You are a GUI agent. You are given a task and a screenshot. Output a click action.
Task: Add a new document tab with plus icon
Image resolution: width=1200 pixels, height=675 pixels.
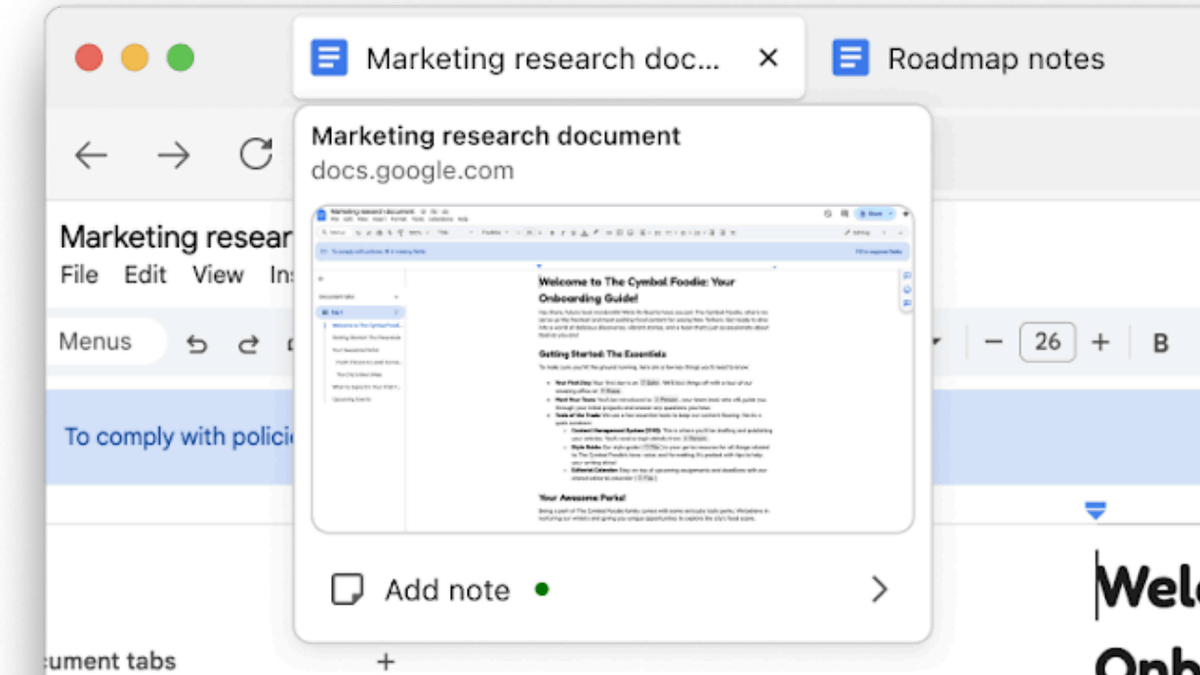386,661
